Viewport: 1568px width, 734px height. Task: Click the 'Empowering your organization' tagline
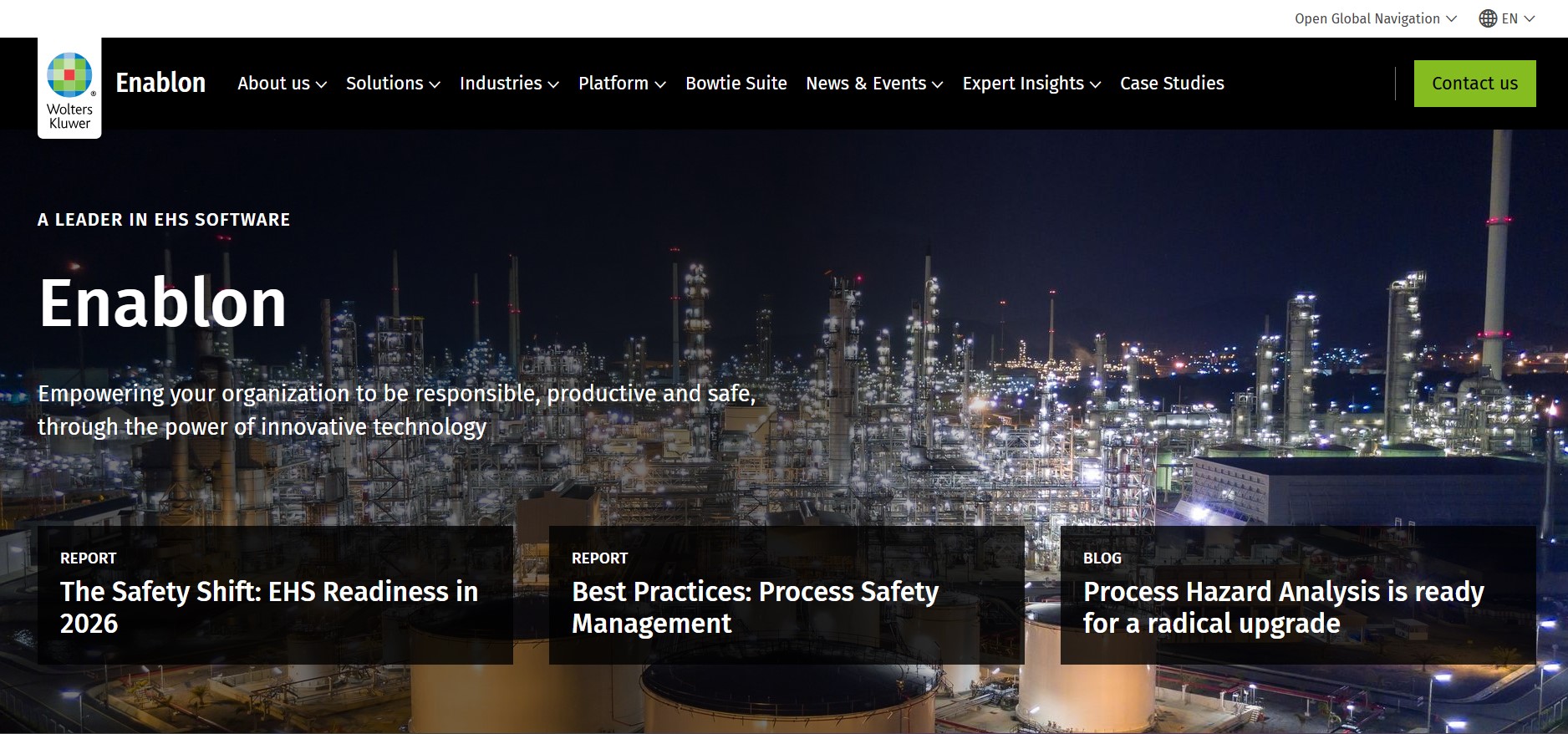[x=397, y=410]
